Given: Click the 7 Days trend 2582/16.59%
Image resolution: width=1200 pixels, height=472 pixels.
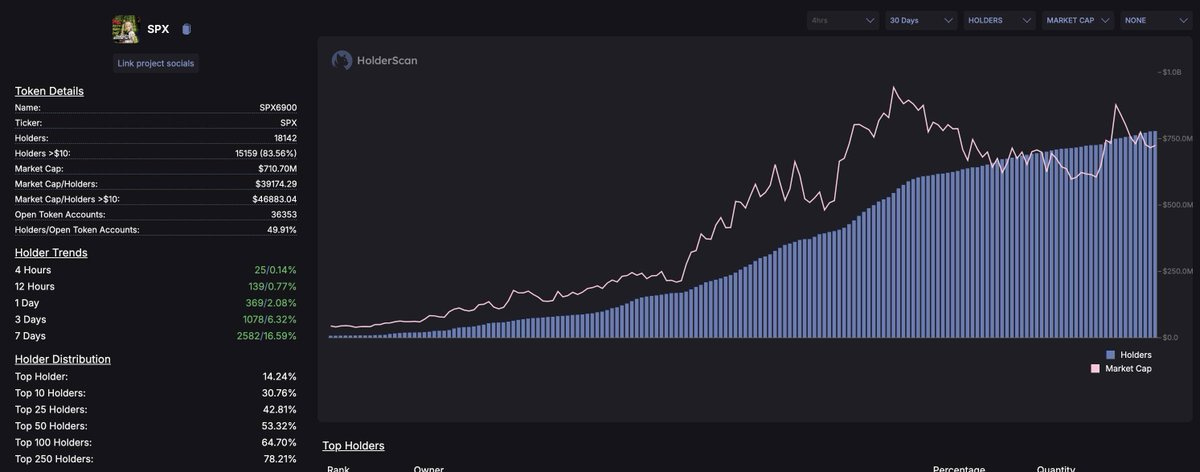Looking at the screenshot, I should pyautogui.click(x=267, y=336).
